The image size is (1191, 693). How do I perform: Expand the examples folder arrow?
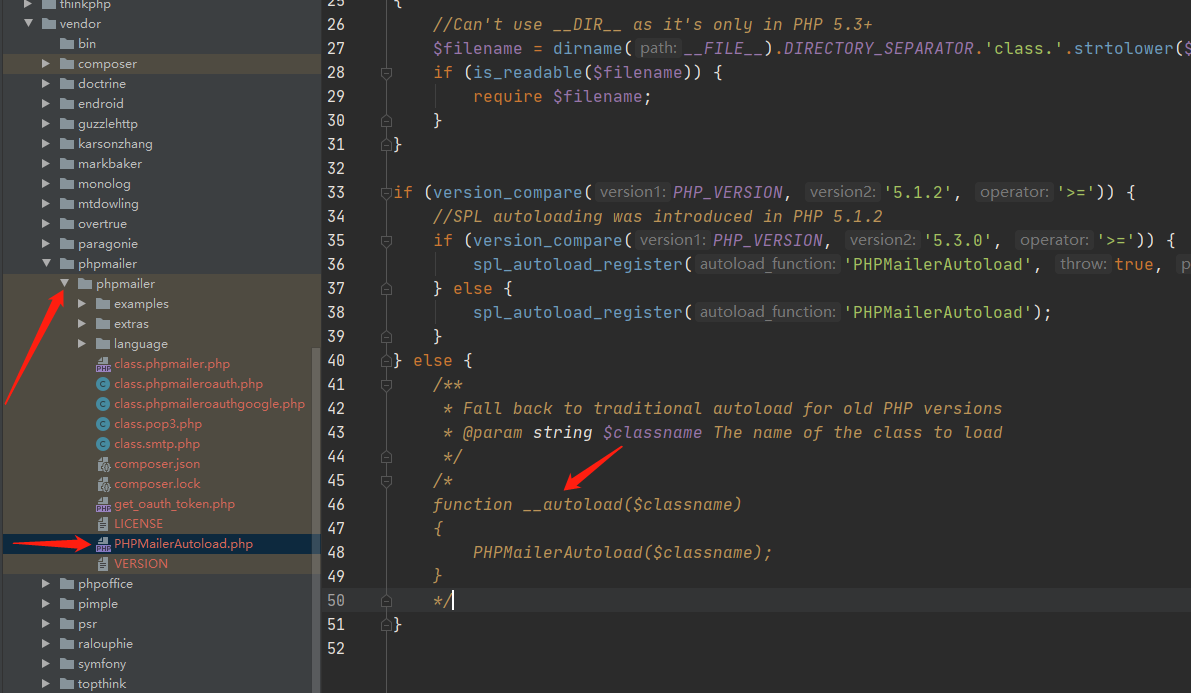point(82,304)
